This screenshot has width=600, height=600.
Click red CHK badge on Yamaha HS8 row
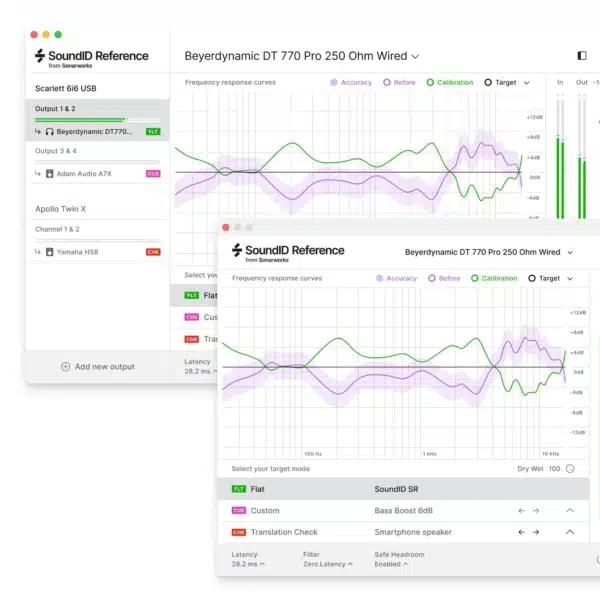[153, 252]
